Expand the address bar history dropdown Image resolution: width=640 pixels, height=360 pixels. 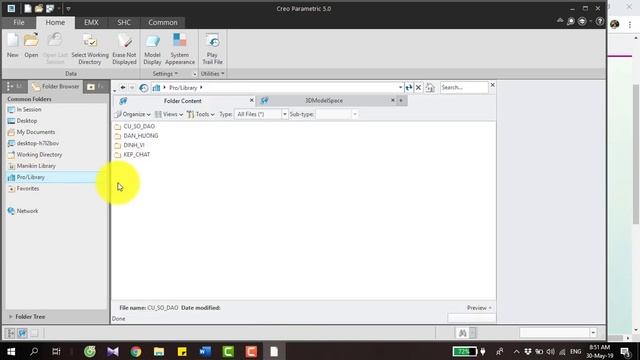pyautogui.click(x=400, y=87)
